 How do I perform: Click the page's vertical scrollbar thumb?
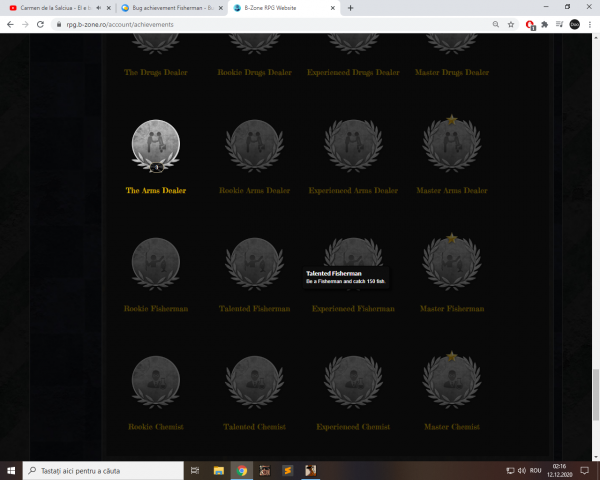[596, 395]
